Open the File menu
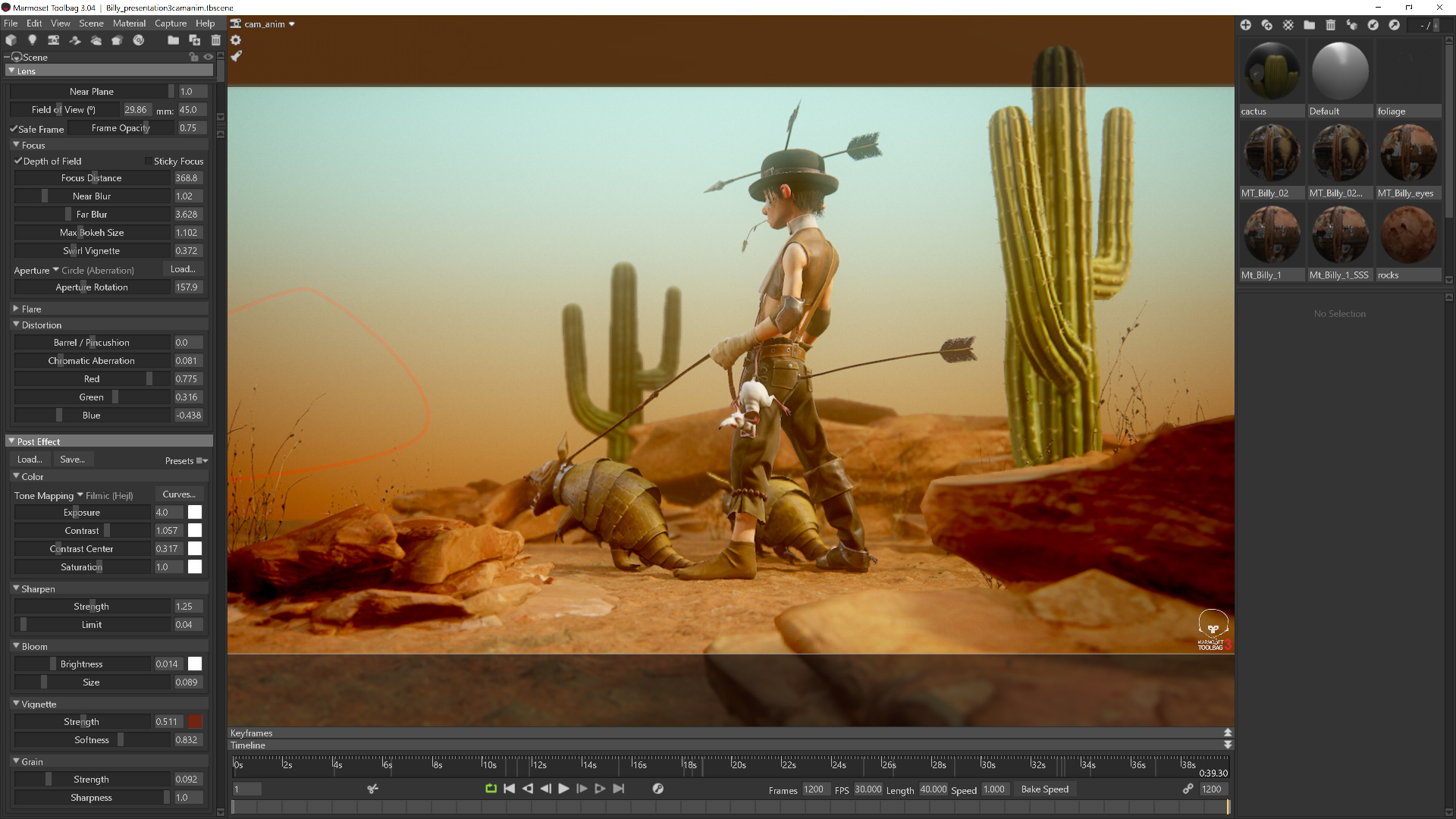The height and width of the screenshot is (819, 1456). tap(11, 24)
